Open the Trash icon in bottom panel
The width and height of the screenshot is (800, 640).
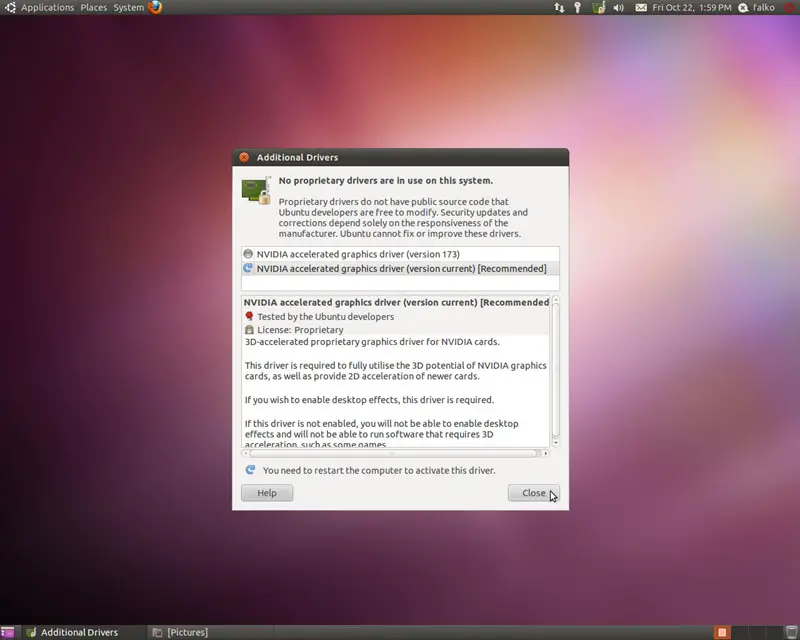[x=791, y=632]
